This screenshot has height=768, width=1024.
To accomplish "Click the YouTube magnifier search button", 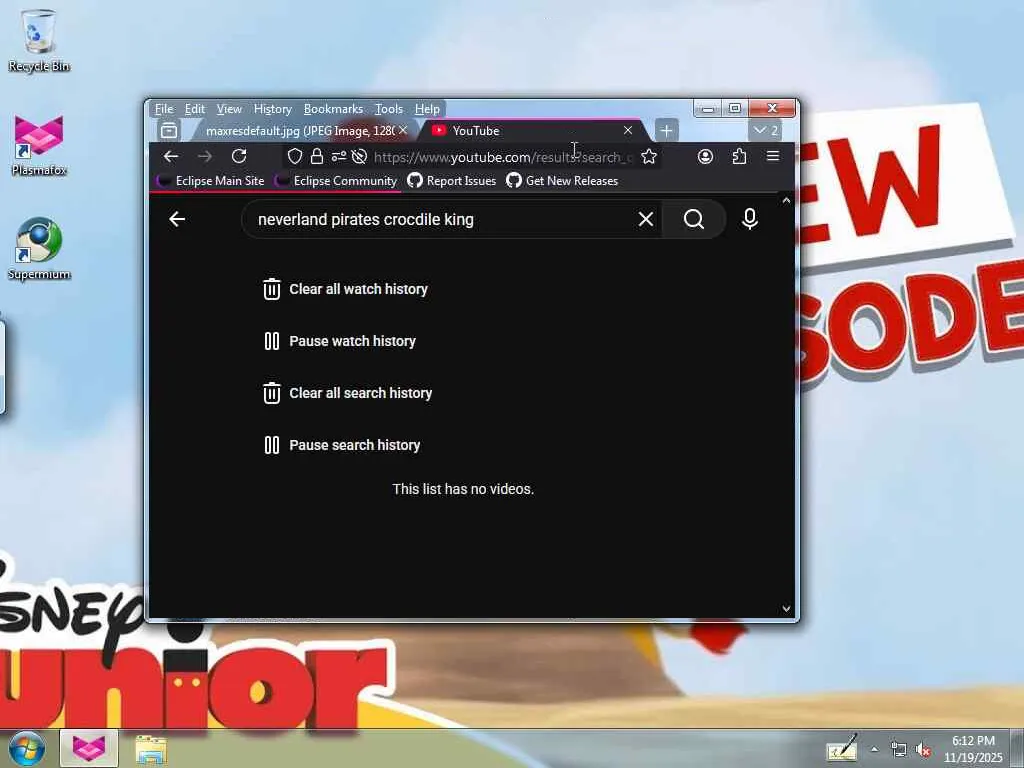I will [x=694, y=219].
